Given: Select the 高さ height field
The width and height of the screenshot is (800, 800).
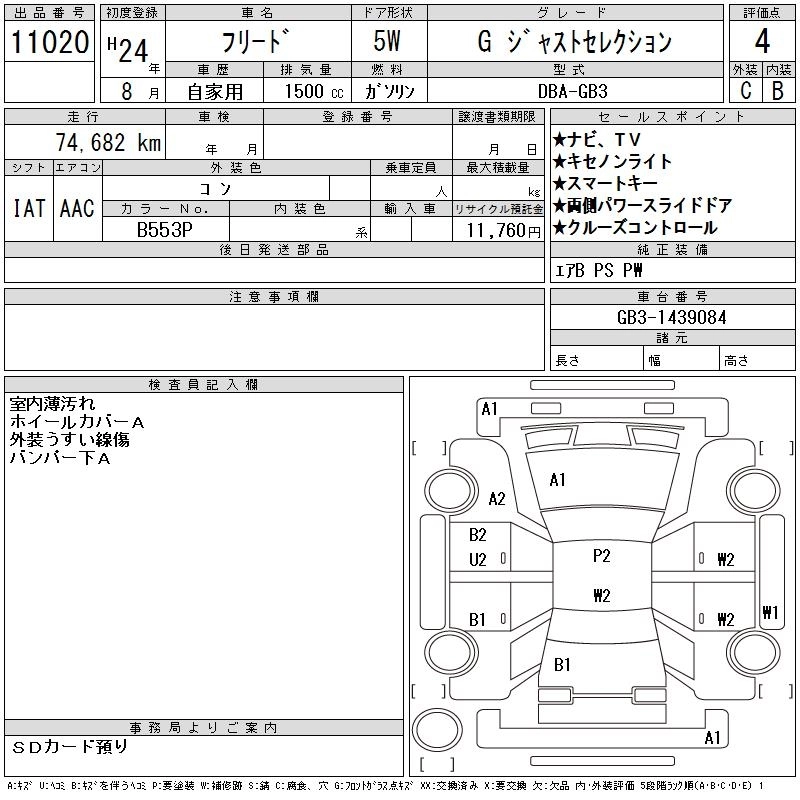Looking at the screenshot, I should 757,359.
